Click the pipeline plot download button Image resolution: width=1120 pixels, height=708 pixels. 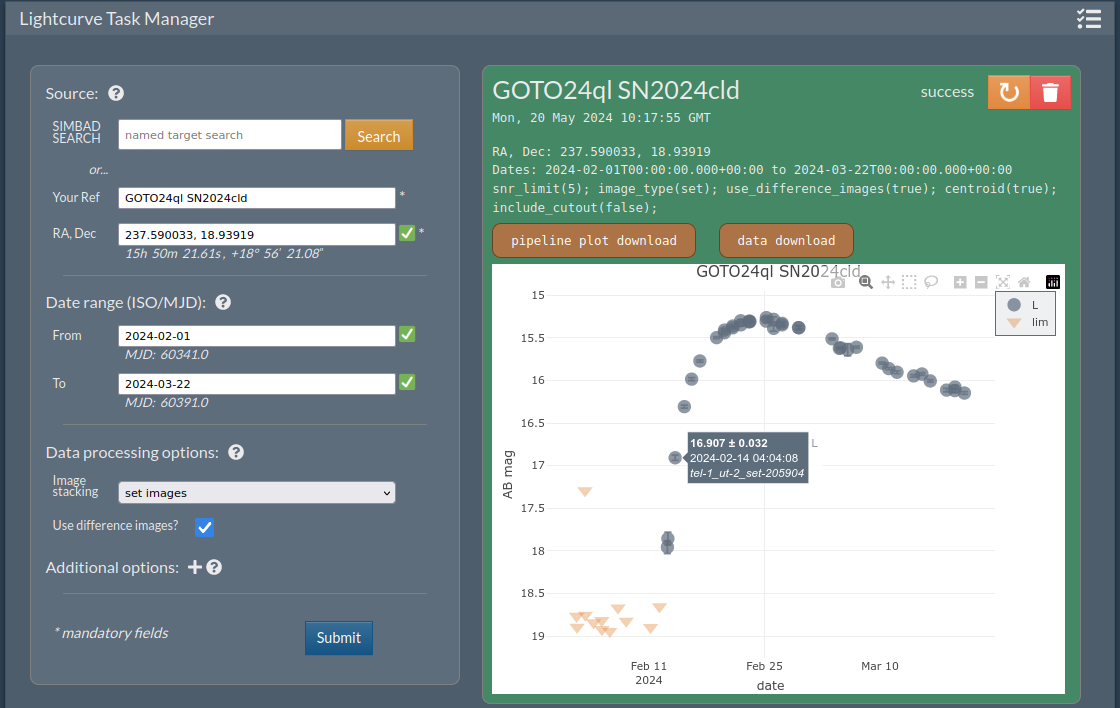point(594,240)
